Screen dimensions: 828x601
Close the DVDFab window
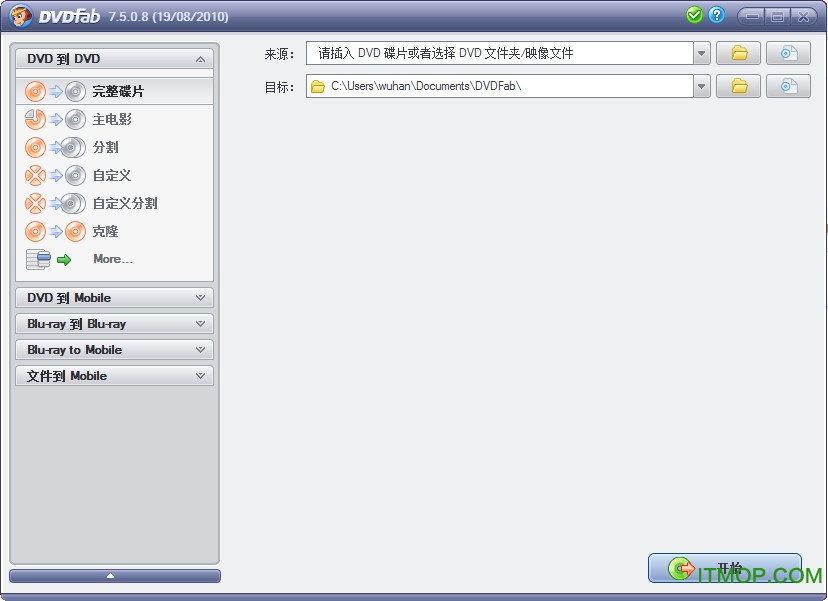pyautogui.click(x=804, y=16)
